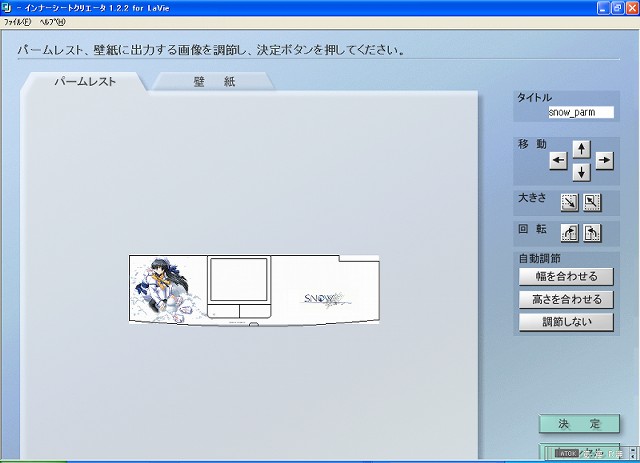Viewport: 640px width, 463px height.
Task: Click the ATOK input method toolbar
Action: tap(592, 453)
